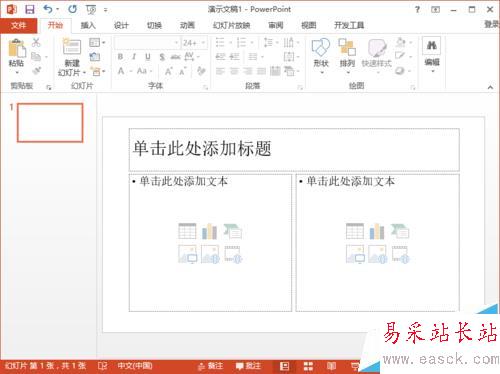Align text right

point(248,71)
